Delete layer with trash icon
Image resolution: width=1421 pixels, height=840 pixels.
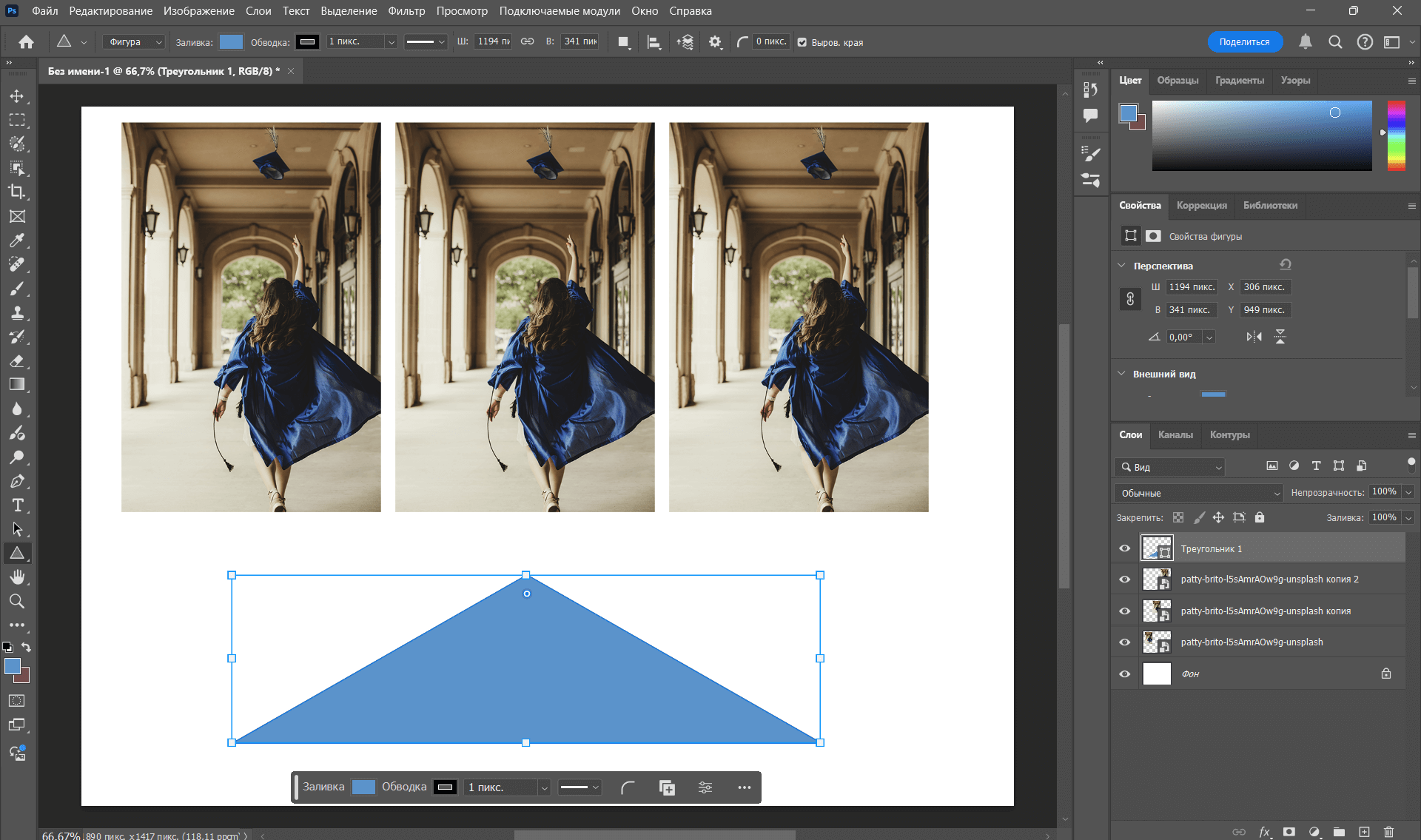1388,832
